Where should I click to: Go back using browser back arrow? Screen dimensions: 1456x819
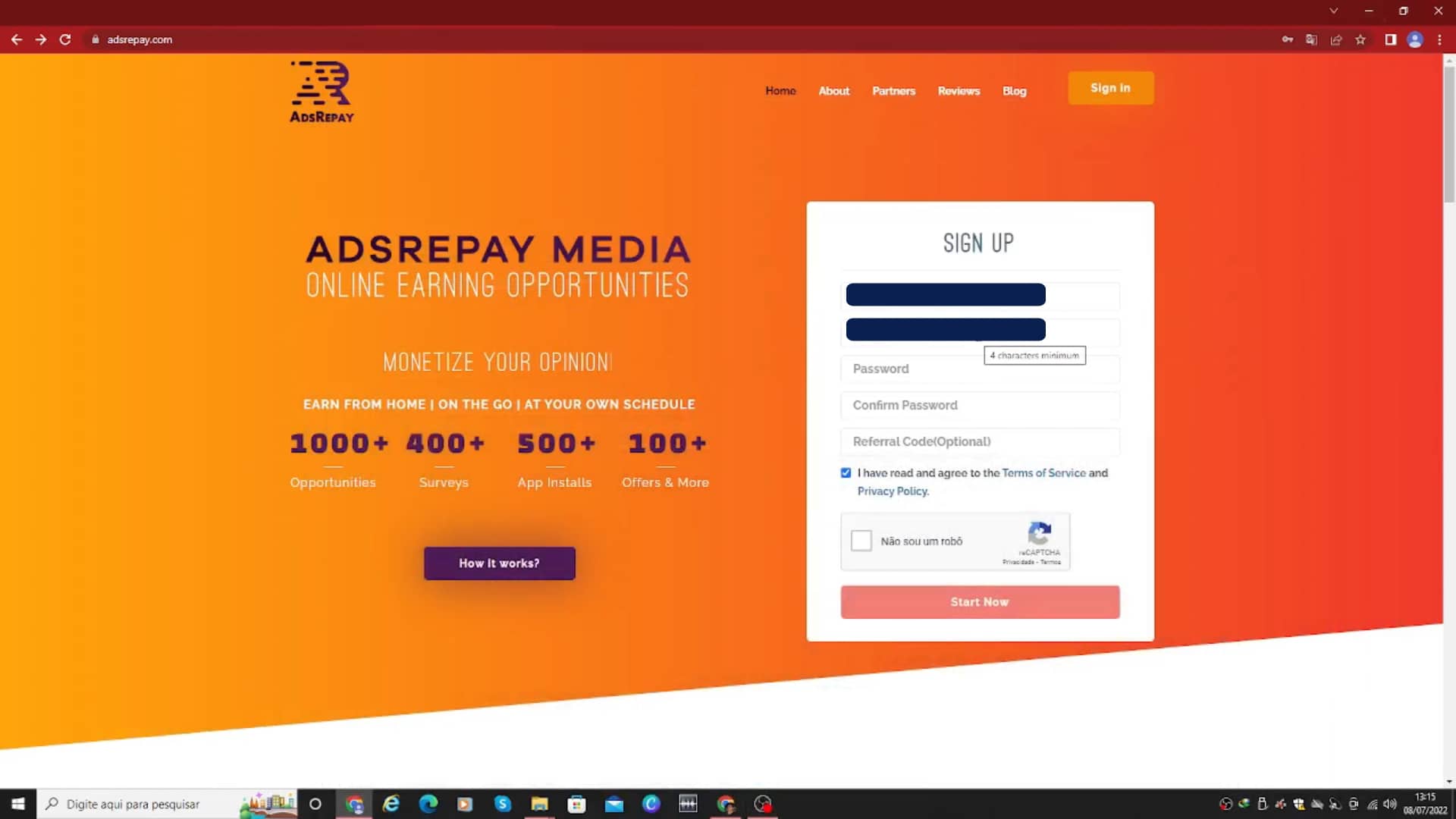[17, 39]
